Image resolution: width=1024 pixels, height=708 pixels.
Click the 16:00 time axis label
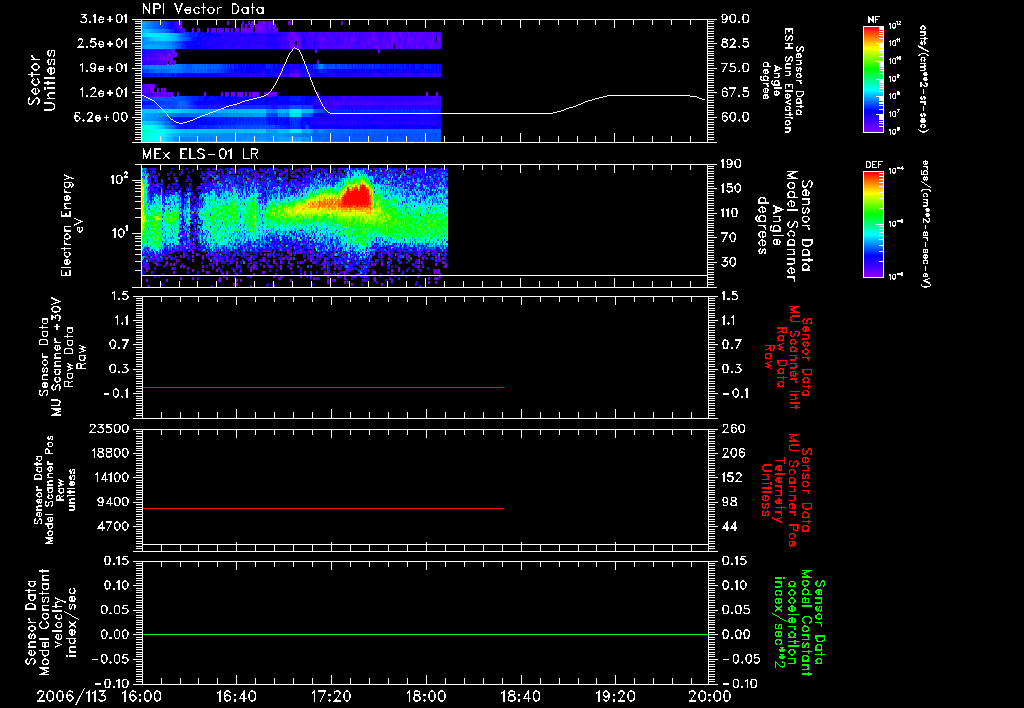click(x=142, y=697)
